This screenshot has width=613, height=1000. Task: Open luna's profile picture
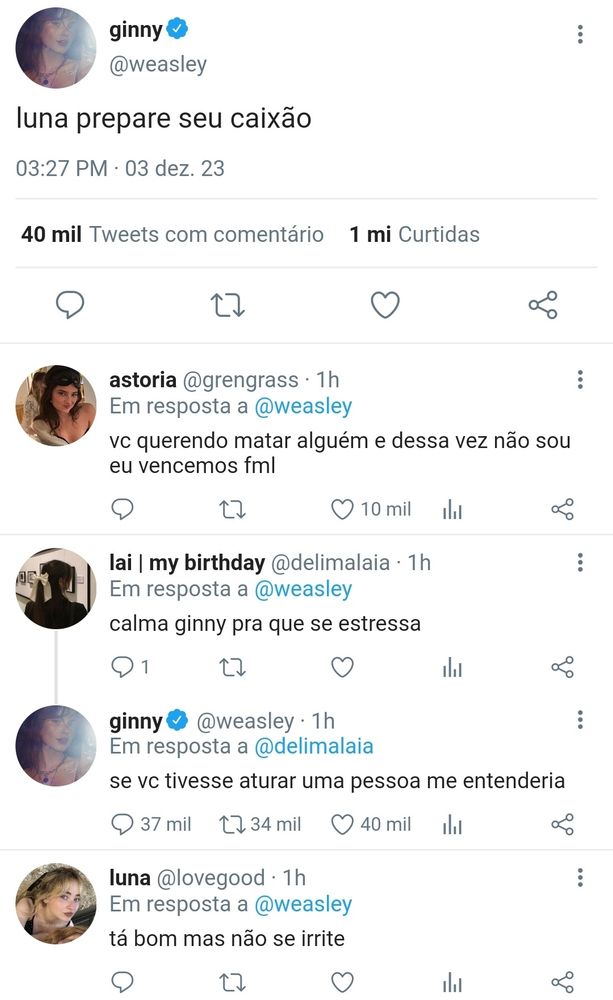click(56, 903)
